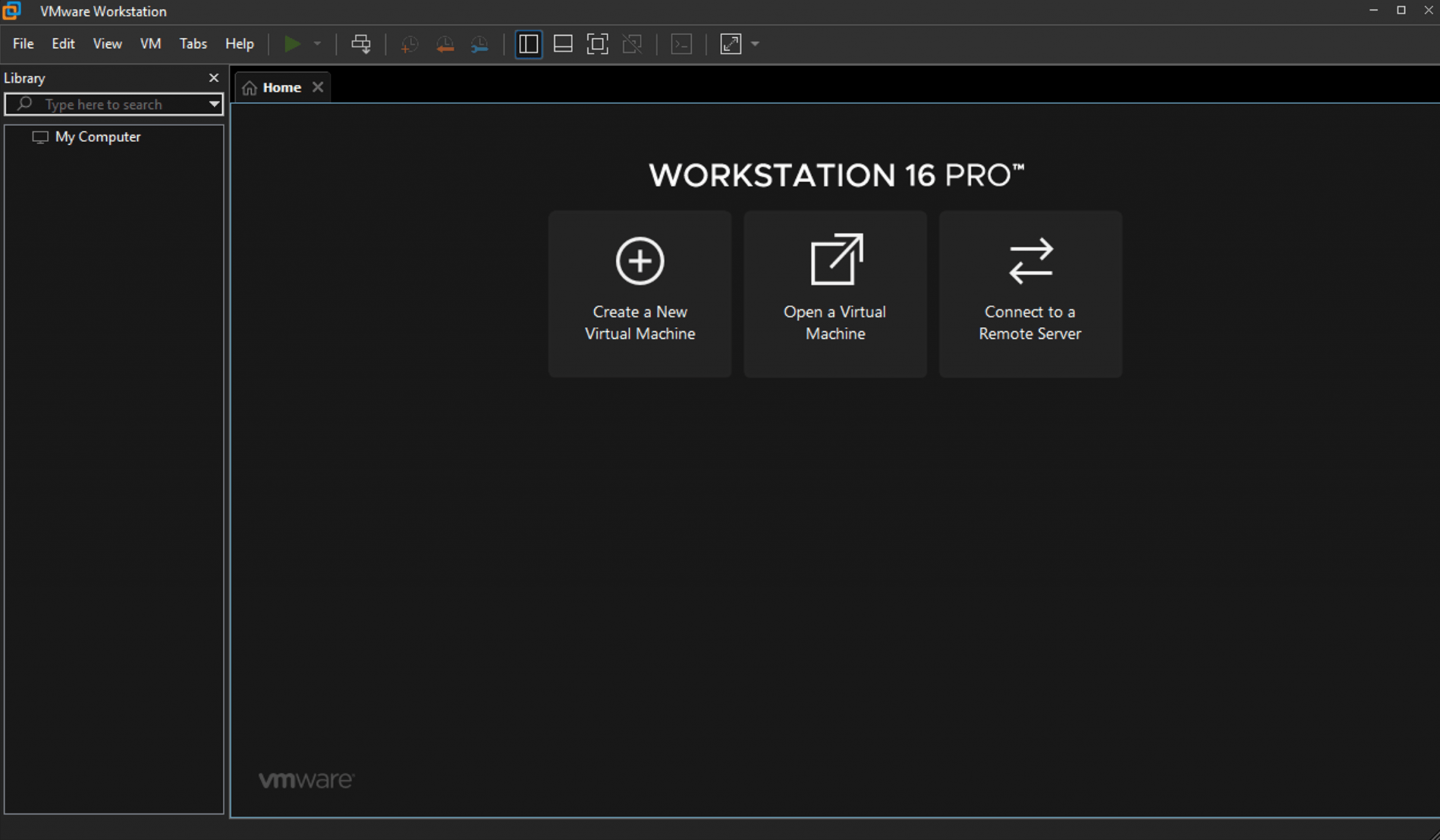This screenshot has width=1440, height=840.
Task: Open the stretch mode dropdown arrow
Action: pyautogui.click(x=754, y=44)
